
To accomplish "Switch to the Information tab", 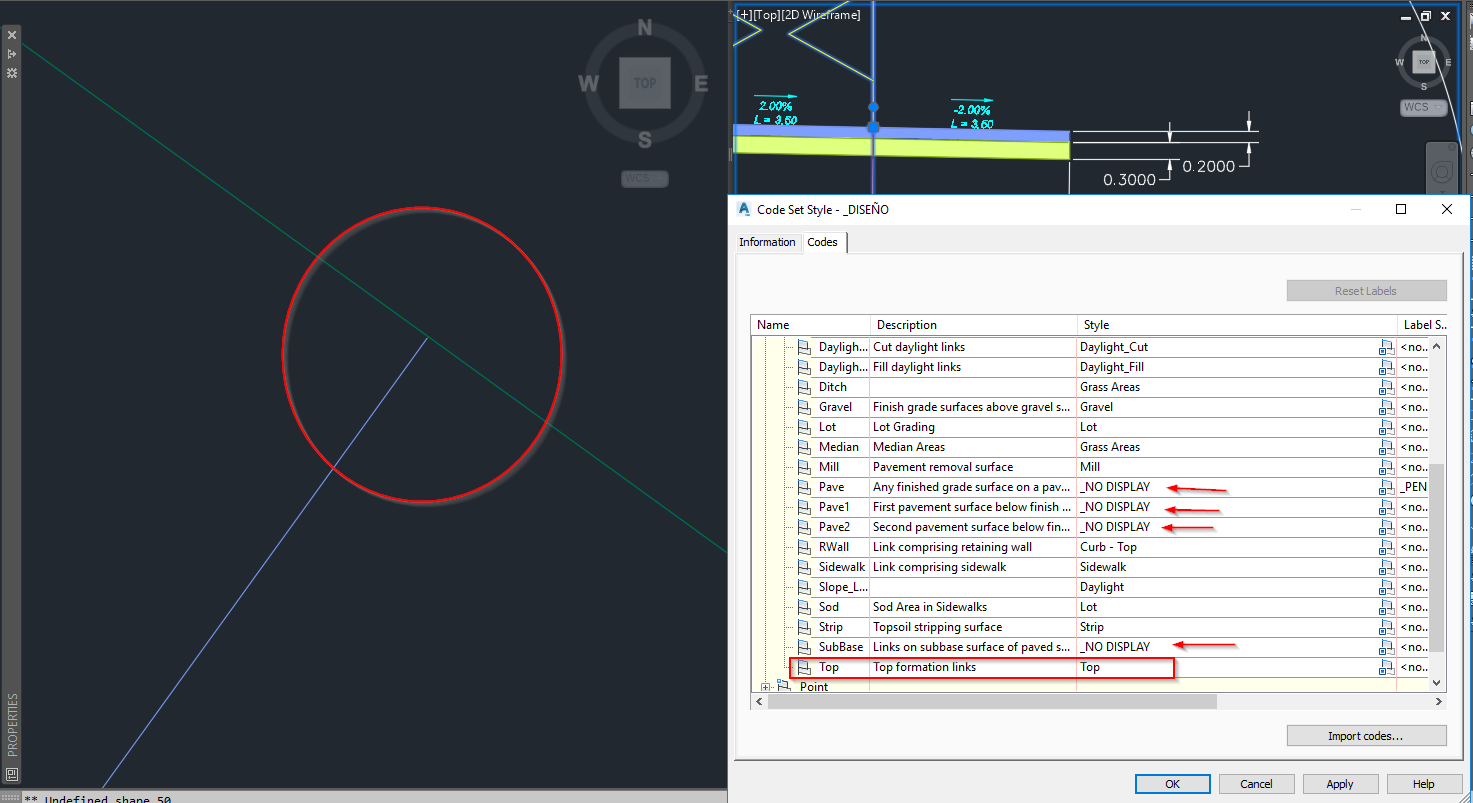I will tap(767, 242).
